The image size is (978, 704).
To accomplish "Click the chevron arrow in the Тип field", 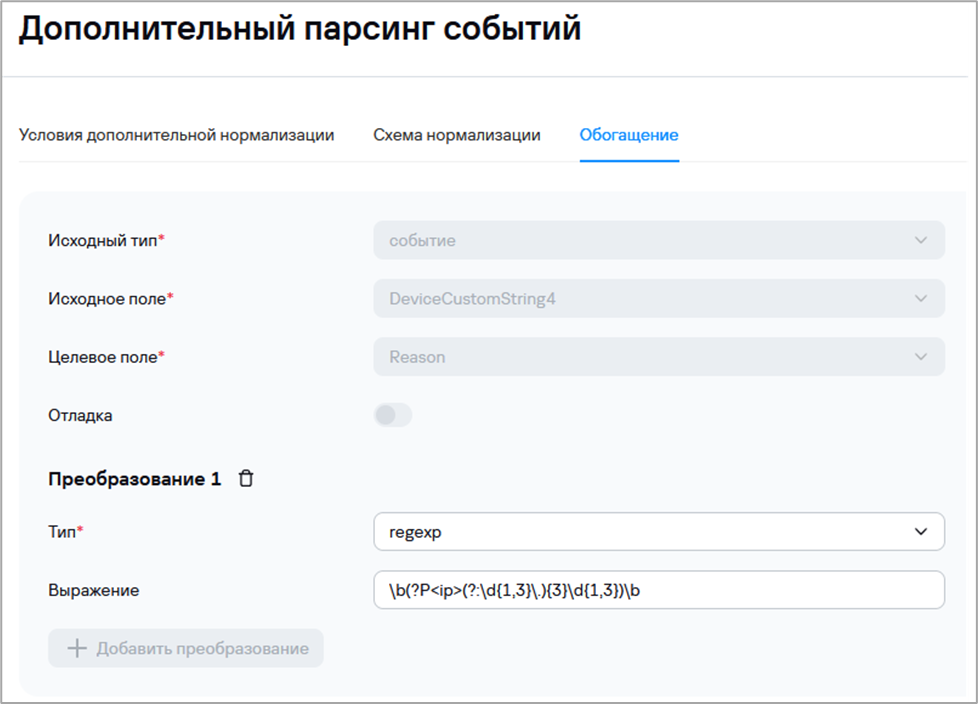I will (920, 532).
